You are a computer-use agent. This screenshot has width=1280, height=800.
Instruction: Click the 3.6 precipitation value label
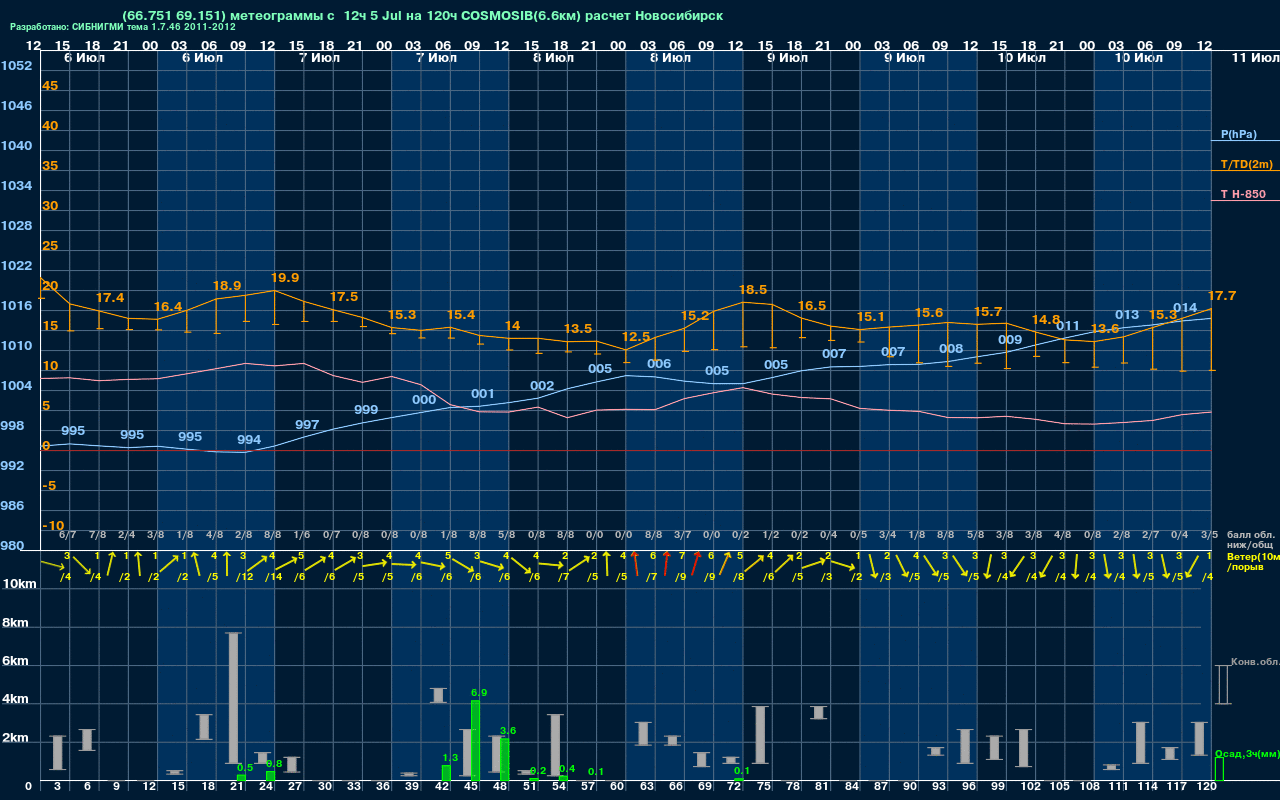click(x=507, y=730)
